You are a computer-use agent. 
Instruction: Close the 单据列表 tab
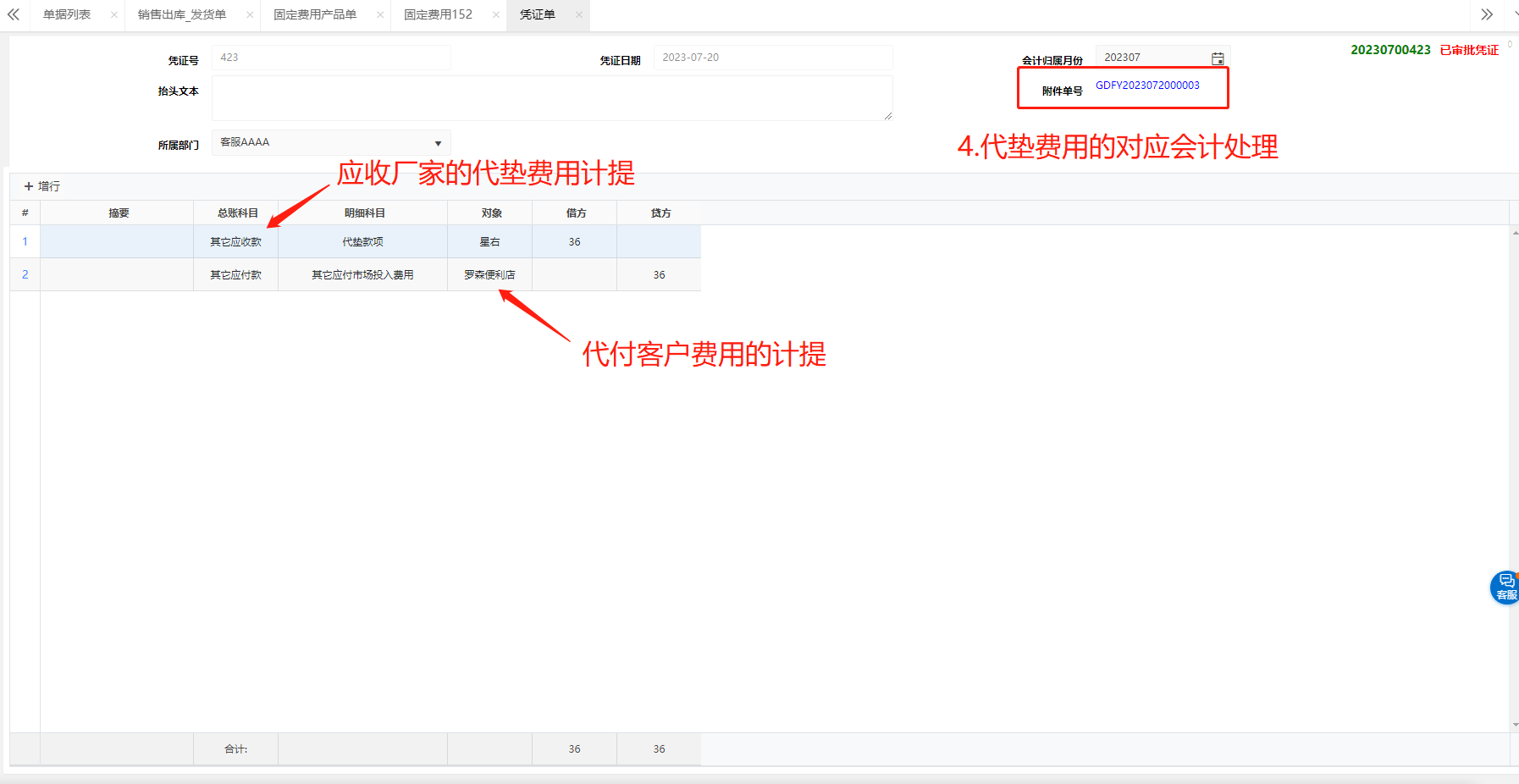[x=114, y=15]
